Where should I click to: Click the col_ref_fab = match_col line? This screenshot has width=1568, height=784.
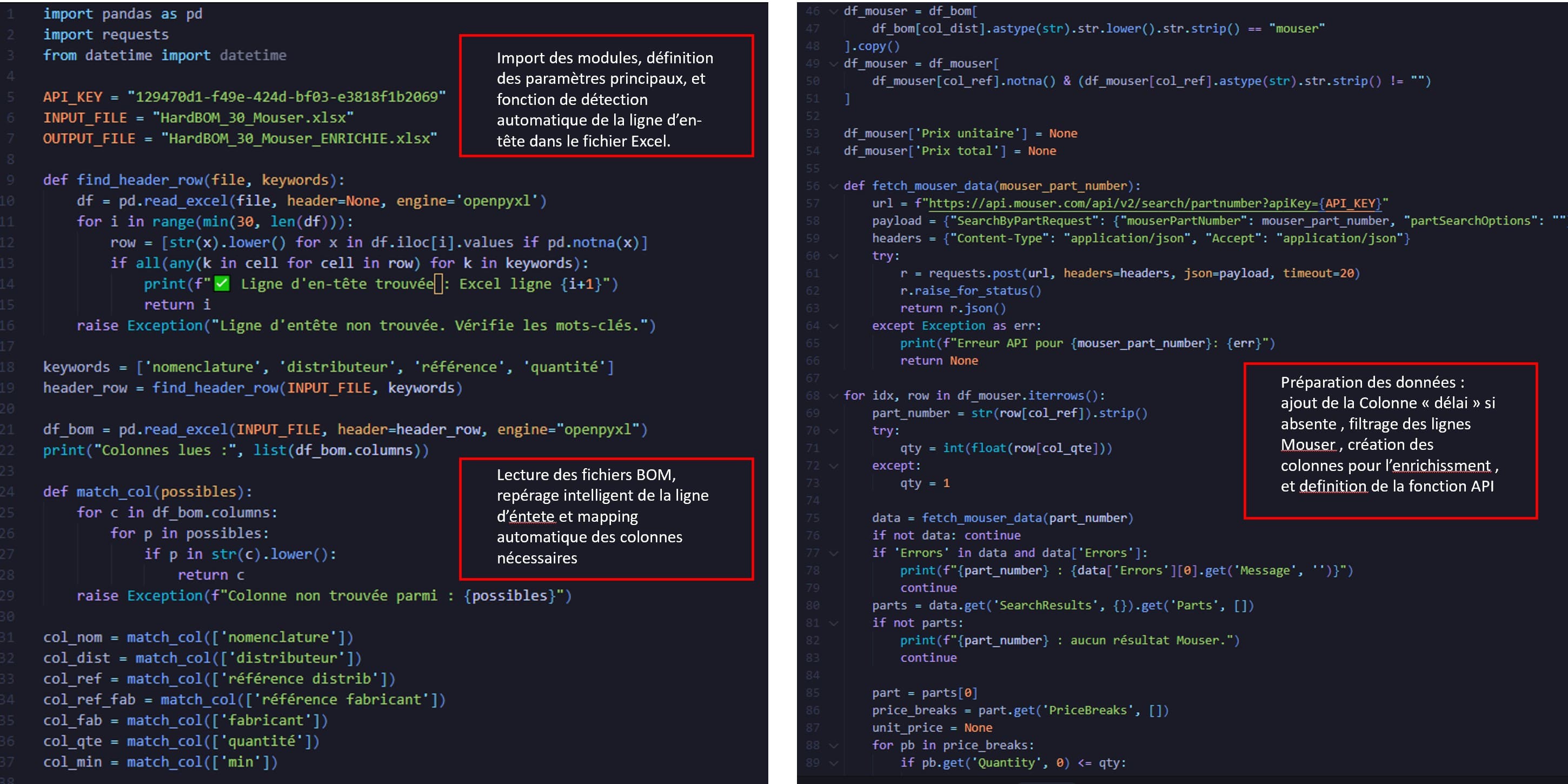(x=244, y=700)
